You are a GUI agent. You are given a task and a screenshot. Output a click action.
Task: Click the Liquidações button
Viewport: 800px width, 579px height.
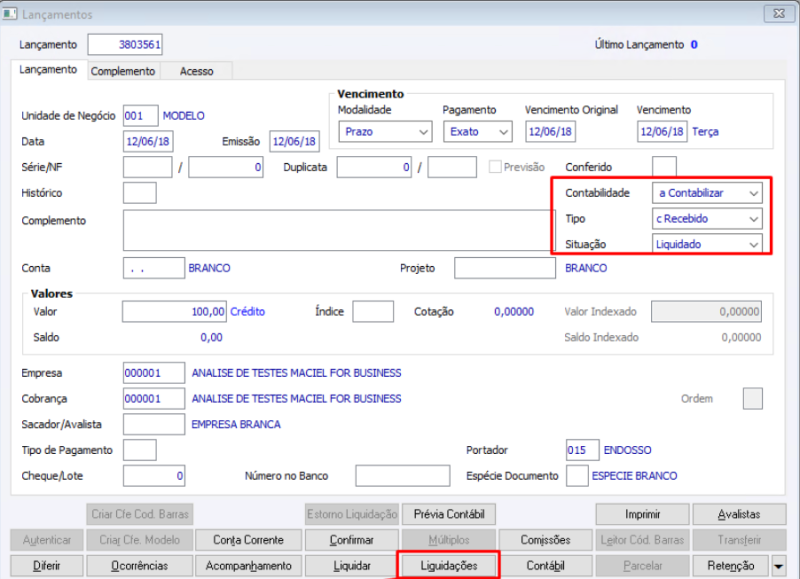pyautogui.click(x=449, y=566)
